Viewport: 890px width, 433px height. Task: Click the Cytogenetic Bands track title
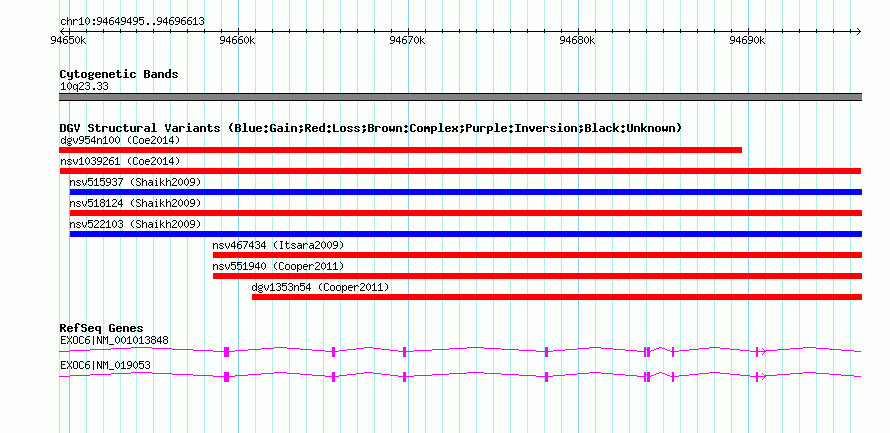pyautogui.click(x=119, y=74)
